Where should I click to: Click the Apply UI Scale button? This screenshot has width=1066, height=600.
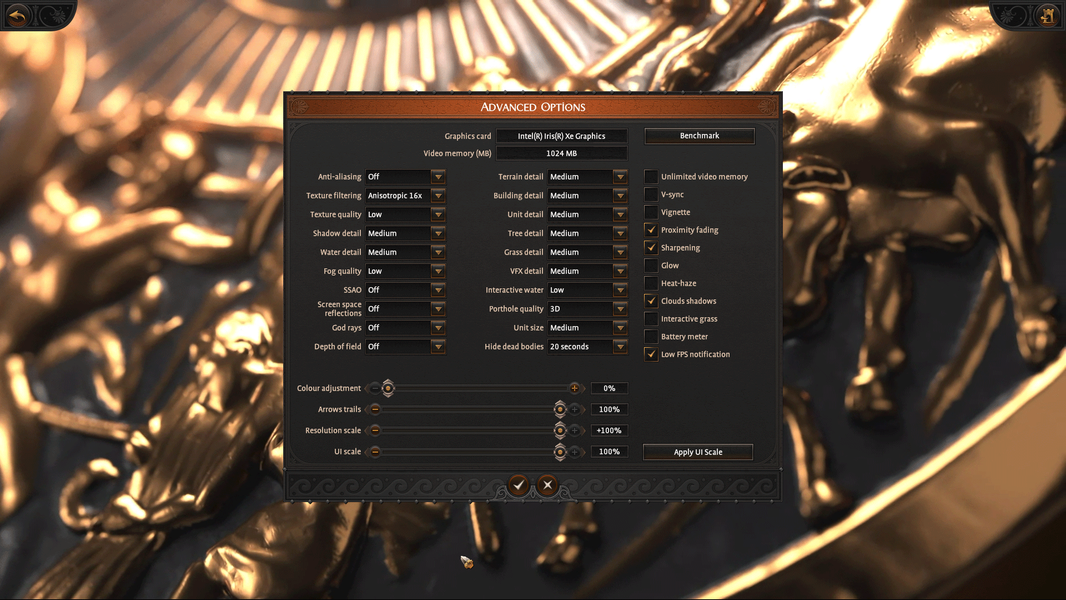point(698,452)
